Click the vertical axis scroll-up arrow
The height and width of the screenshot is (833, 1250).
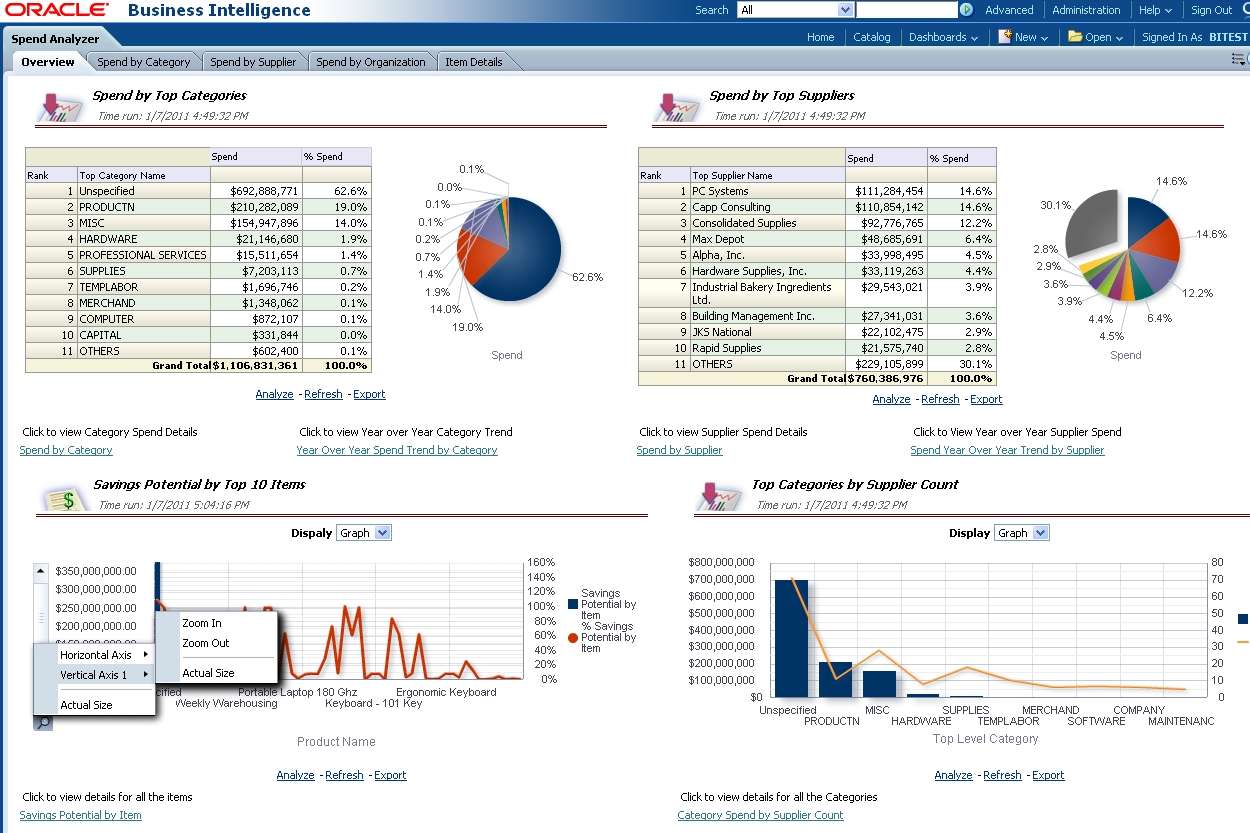click(x=41, y=572)
